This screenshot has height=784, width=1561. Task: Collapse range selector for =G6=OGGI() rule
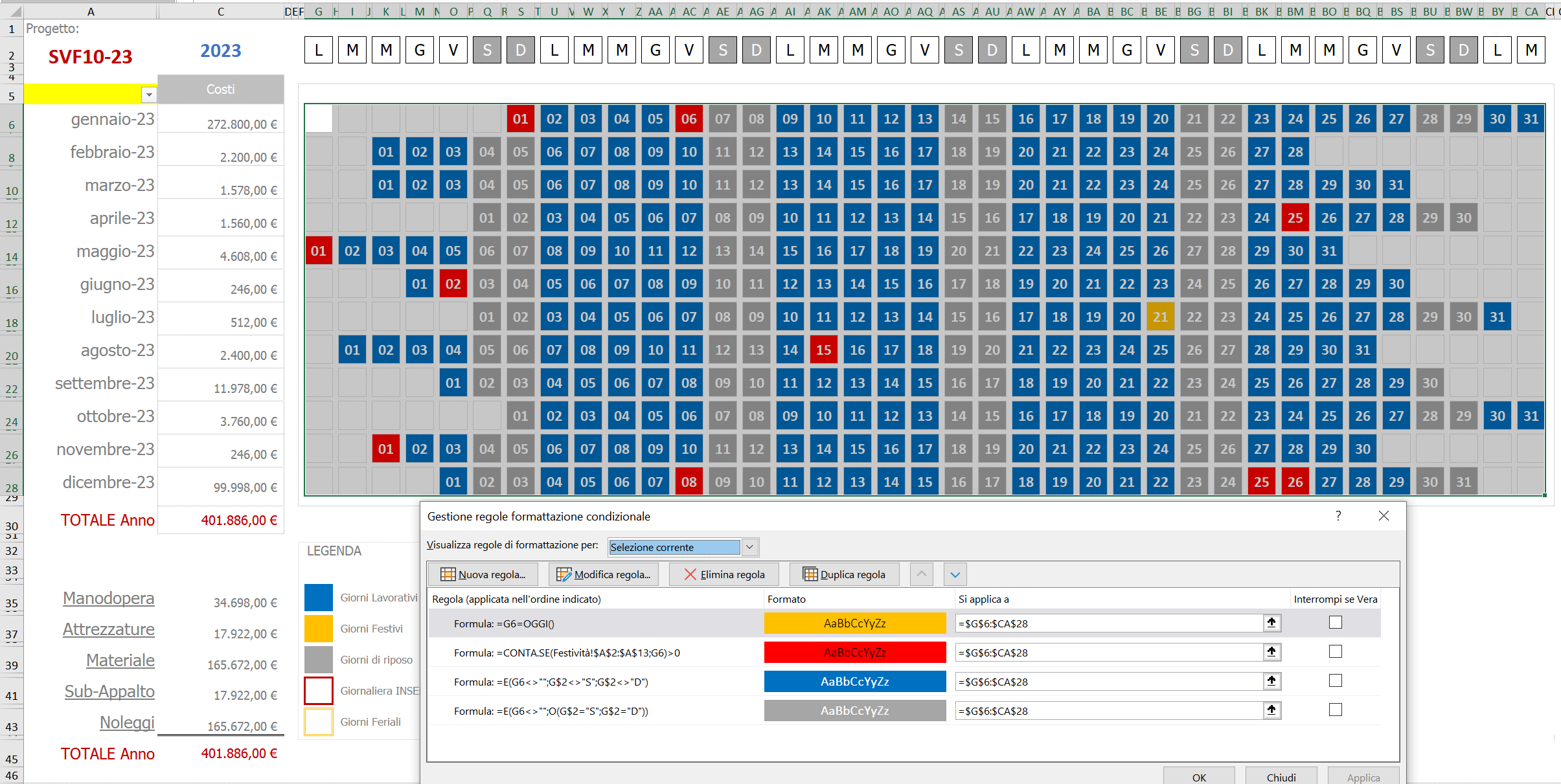click(1271, 623)
